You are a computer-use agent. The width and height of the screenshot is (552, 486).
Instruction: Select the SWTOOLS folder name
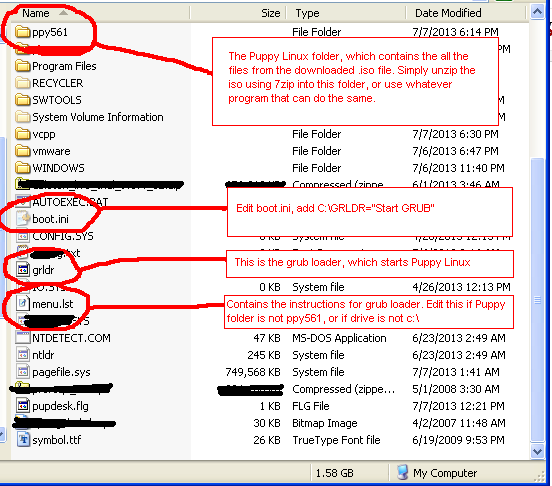(x=57, y=100)
